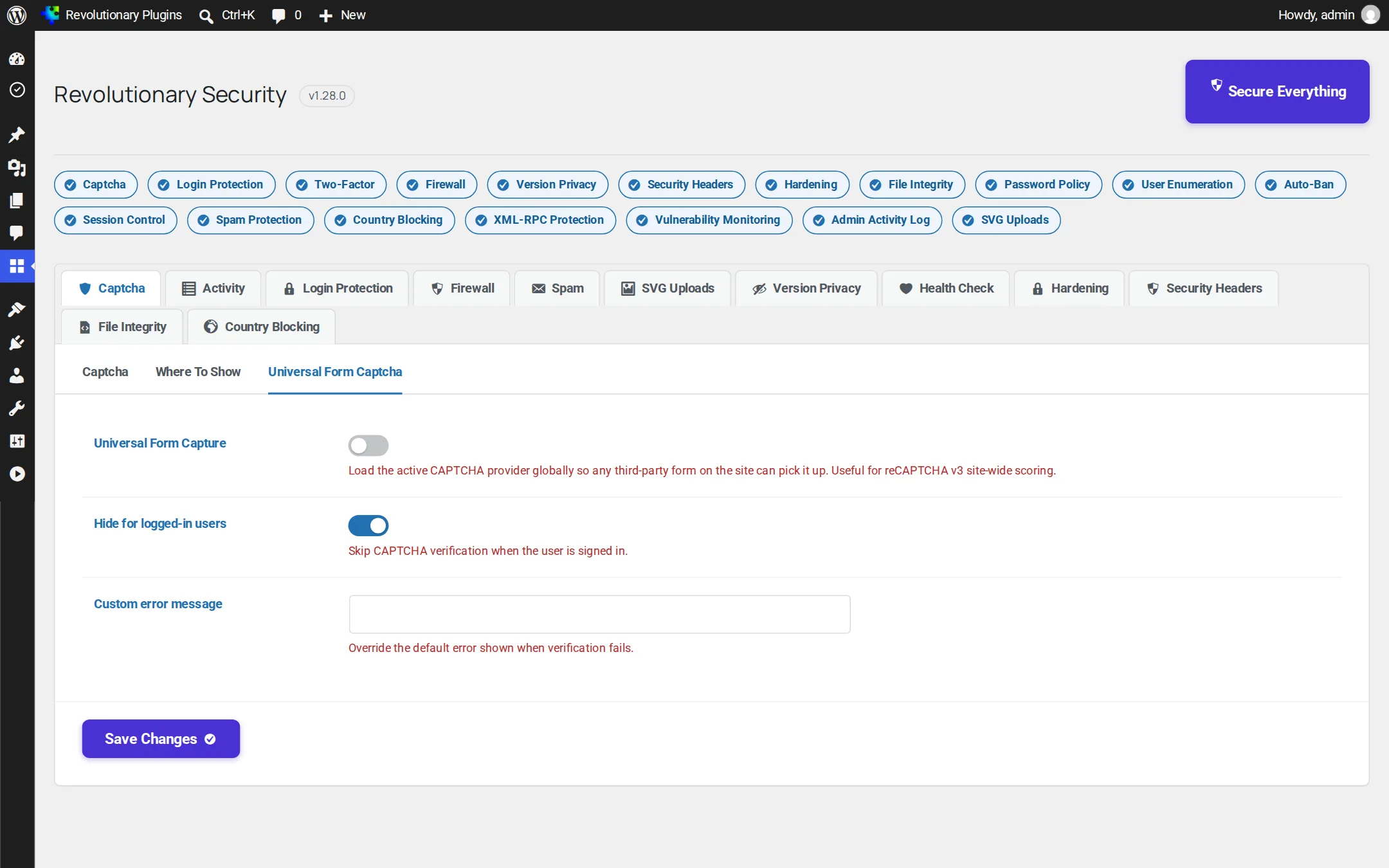Click the admin avatar icon
Viewport: 1389px width, 868px height.
(1370, 15)
